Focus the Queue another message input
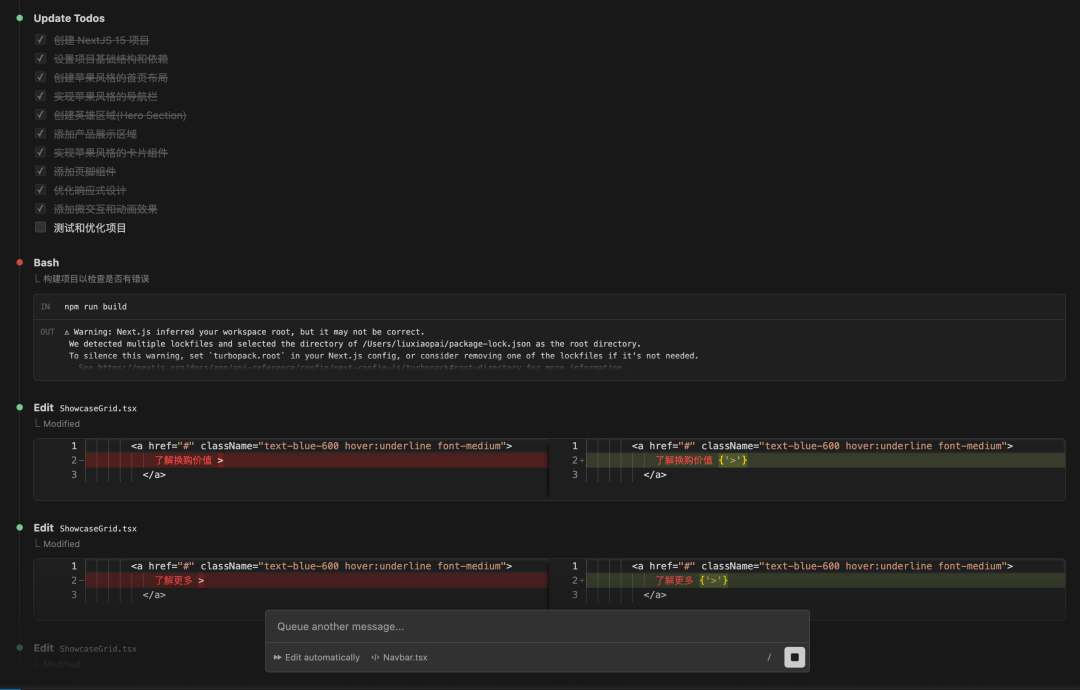The height and width of the screenshot is (690, 1080). pos(537,627)
